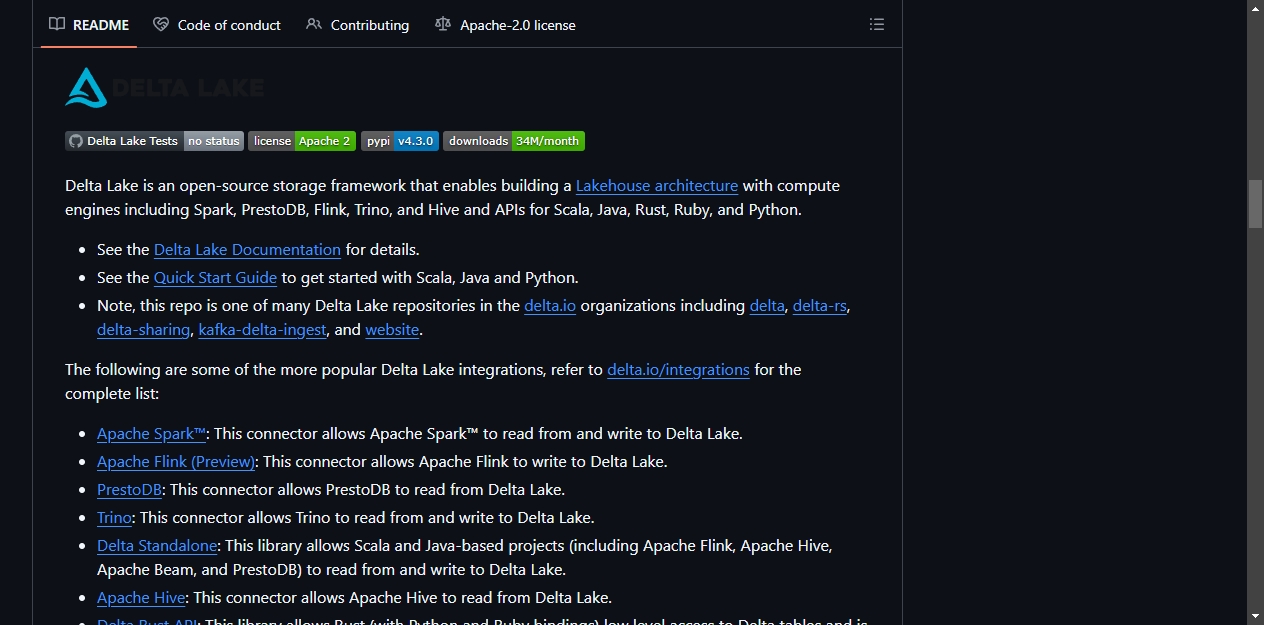1264x625 pixels.
Task: Open the PrestoDB connector link
Action: [x=129, y=489]
